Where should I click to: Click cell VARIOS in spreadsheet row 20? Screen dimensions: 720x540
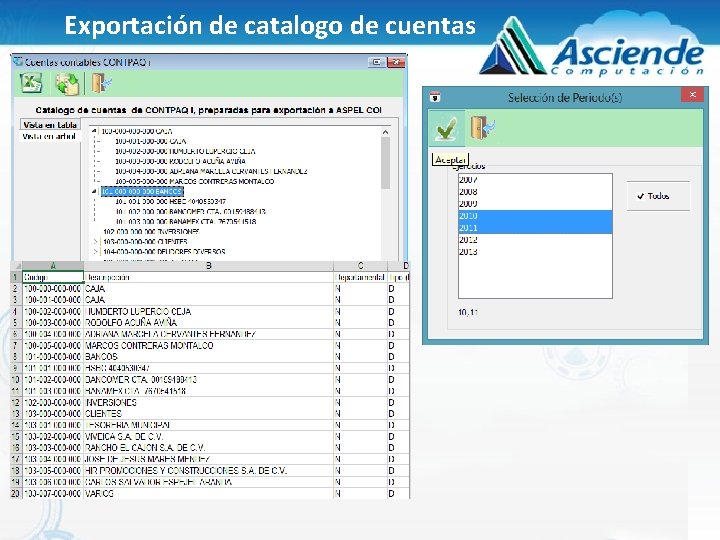click(208, 494)
